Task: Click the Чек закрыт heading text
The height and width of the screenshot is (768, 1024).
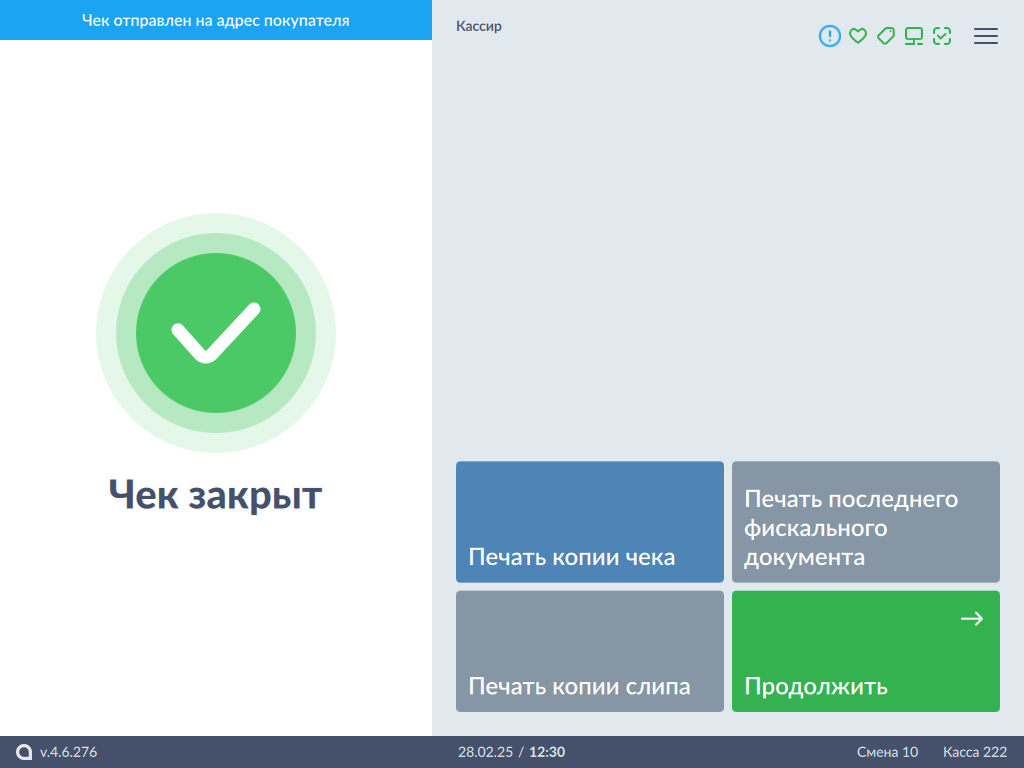Action: click(215, 494)
